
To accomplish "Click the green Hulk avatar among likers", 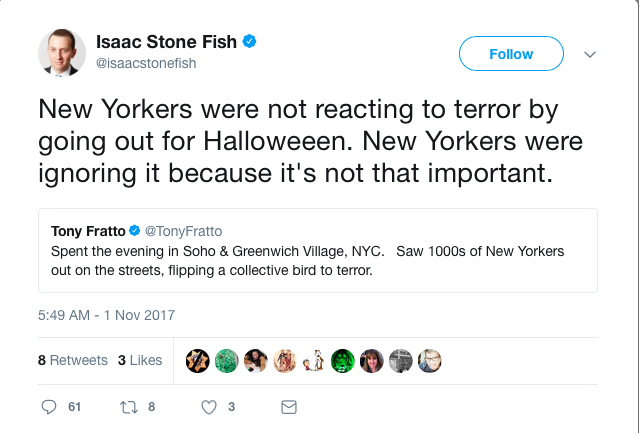I will (x=343, y=360).
